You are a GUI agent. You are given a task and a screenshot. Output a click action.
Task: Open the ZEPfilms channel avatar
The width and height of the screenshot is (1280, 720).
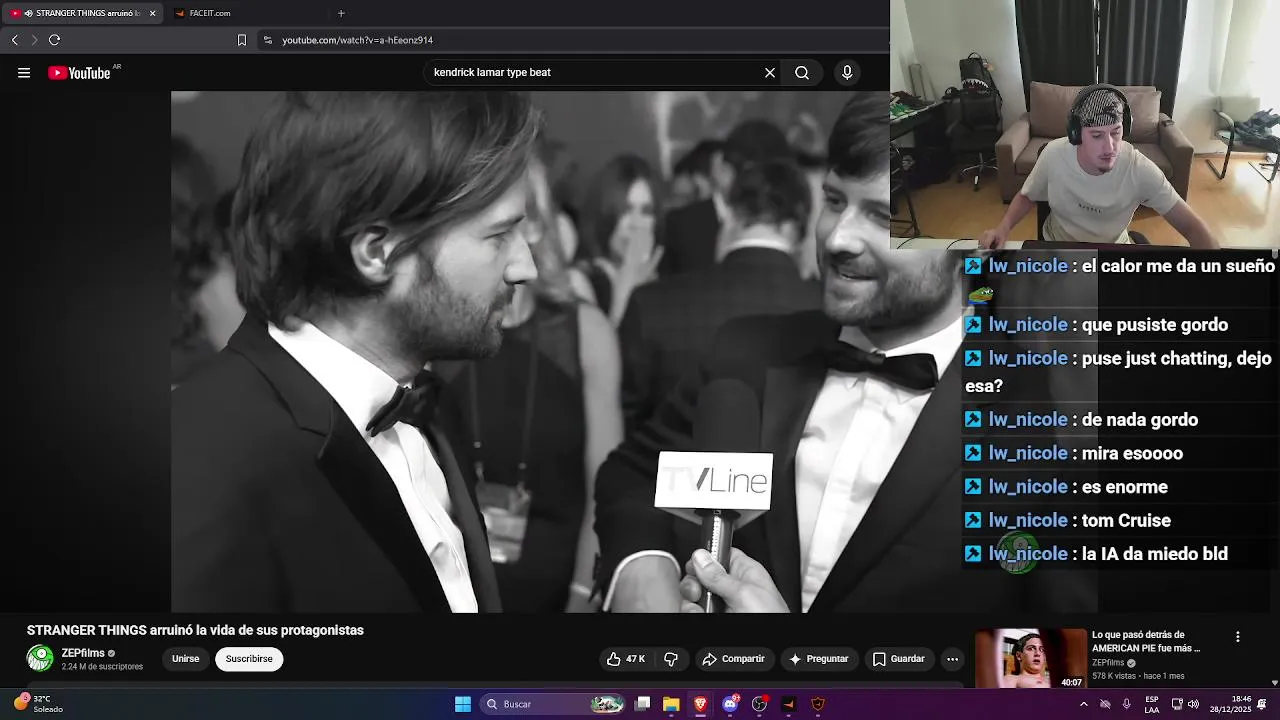click(40, 658)
